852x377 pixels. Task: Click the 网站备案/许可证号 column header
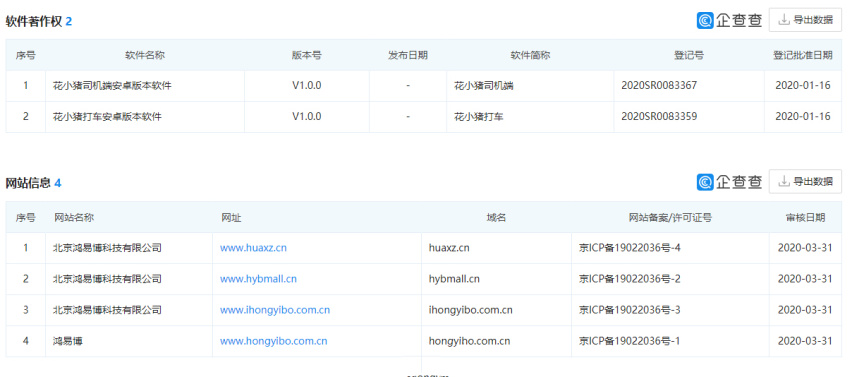(670, 217)
